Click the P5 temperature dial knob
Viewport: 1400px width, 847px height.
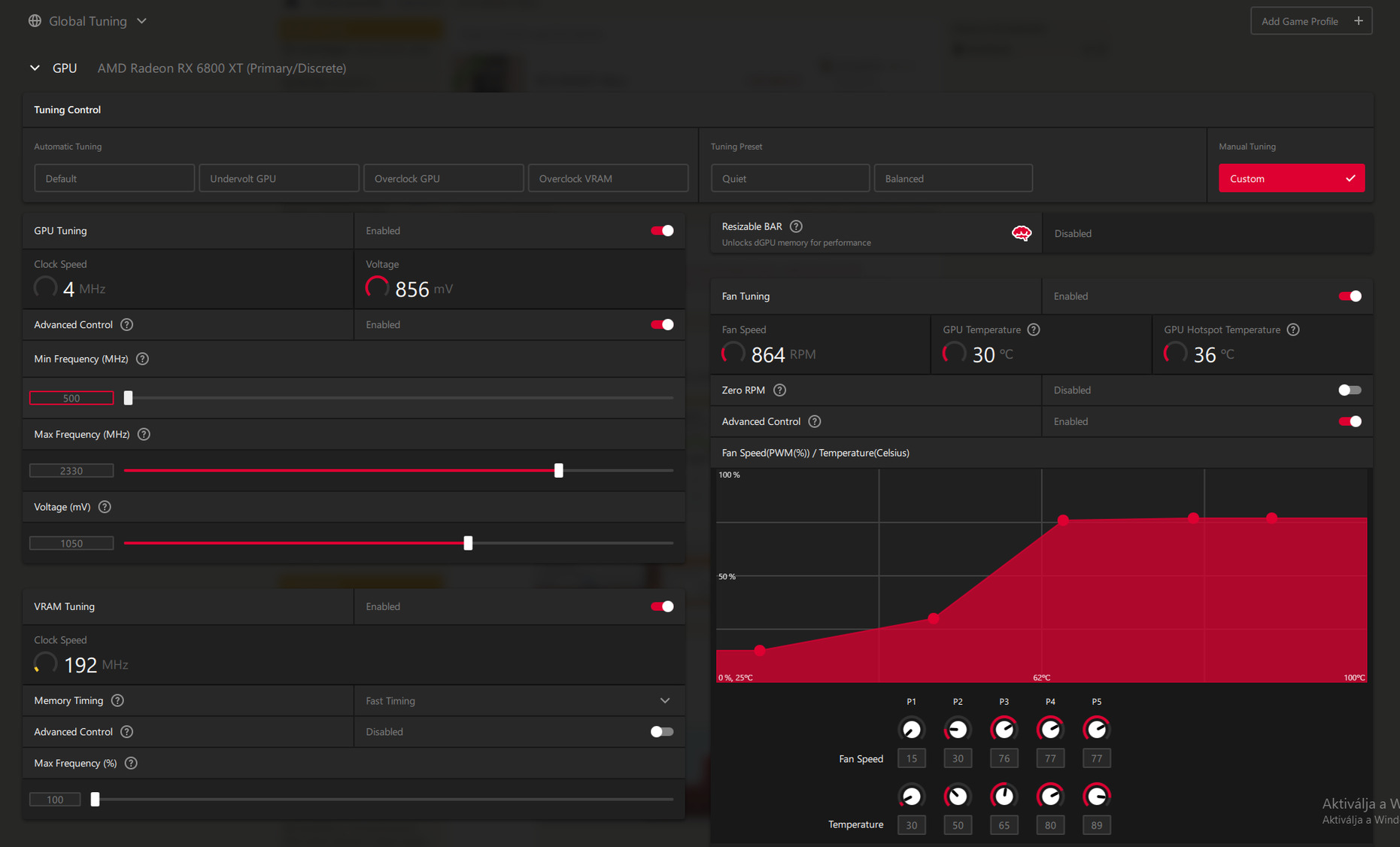[1096, 796]
